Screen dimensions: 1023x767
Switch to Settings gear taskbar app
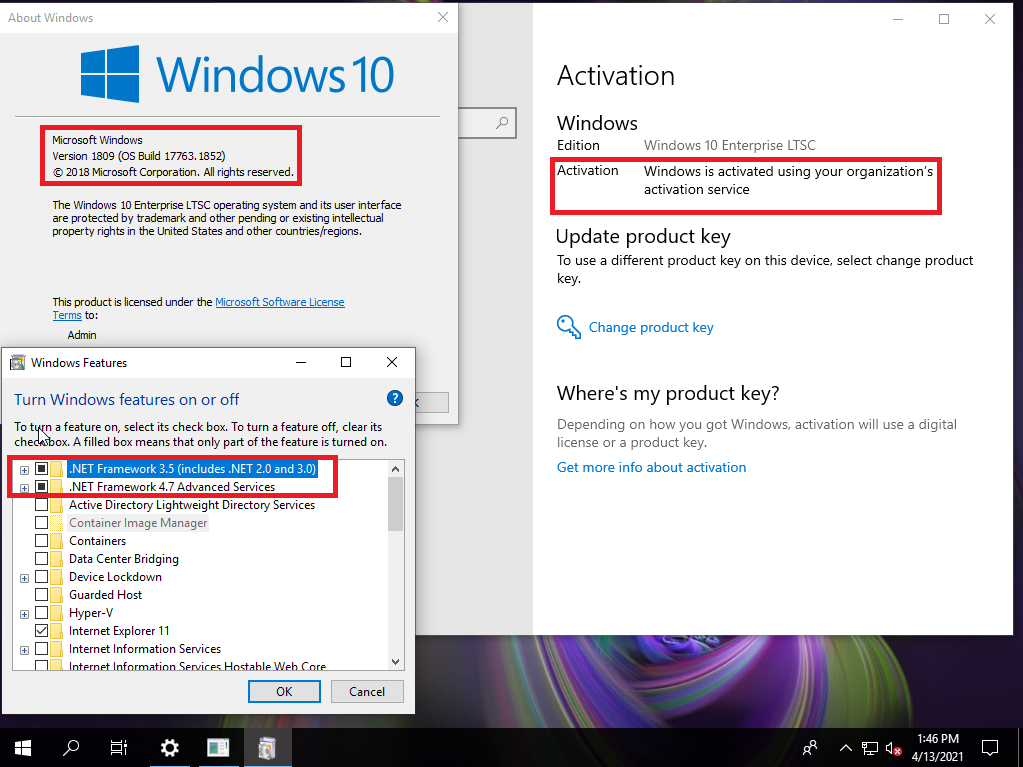170,747
